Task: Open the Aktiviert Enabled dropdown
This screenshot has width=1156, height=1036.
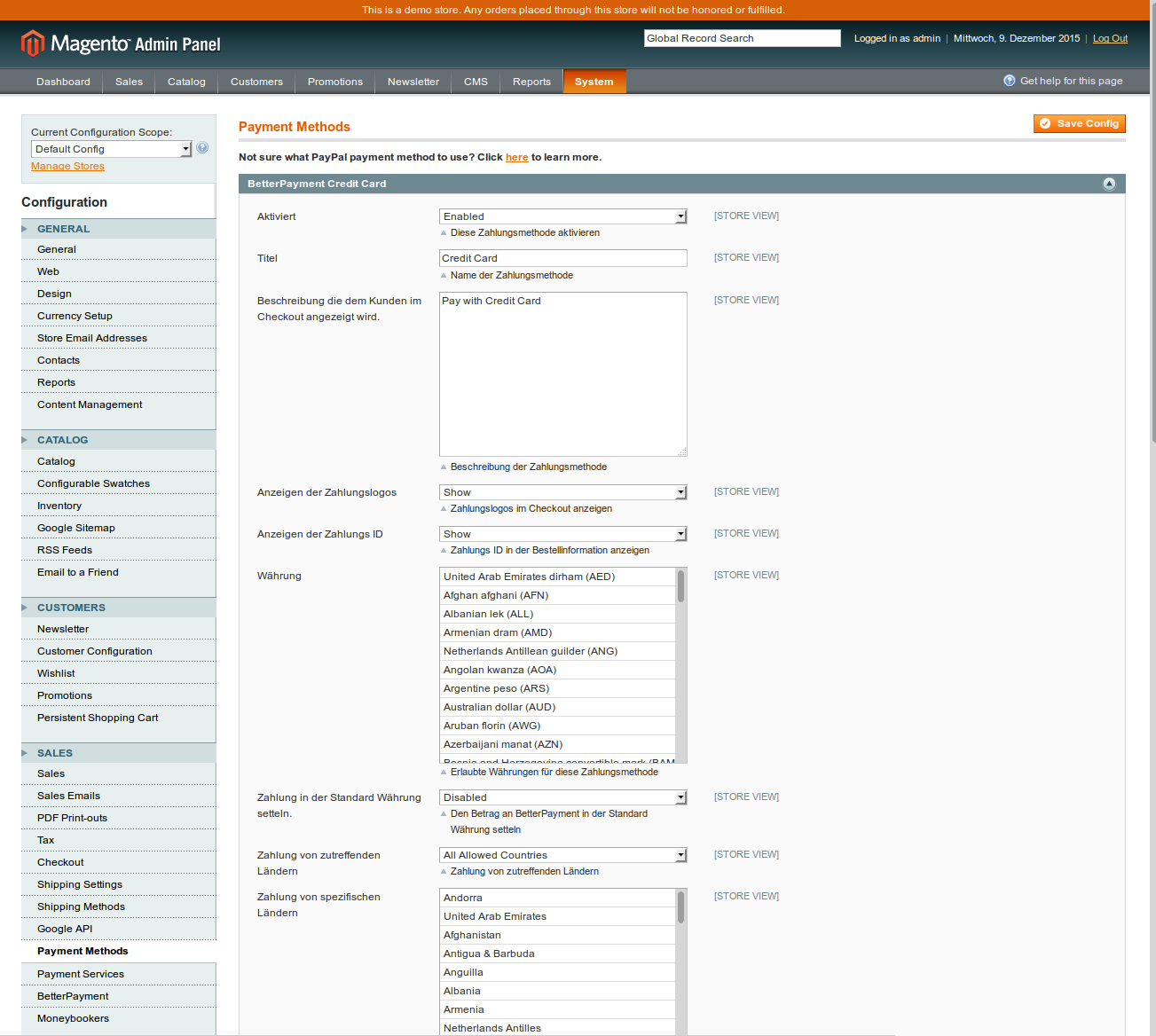Action: 563,216
